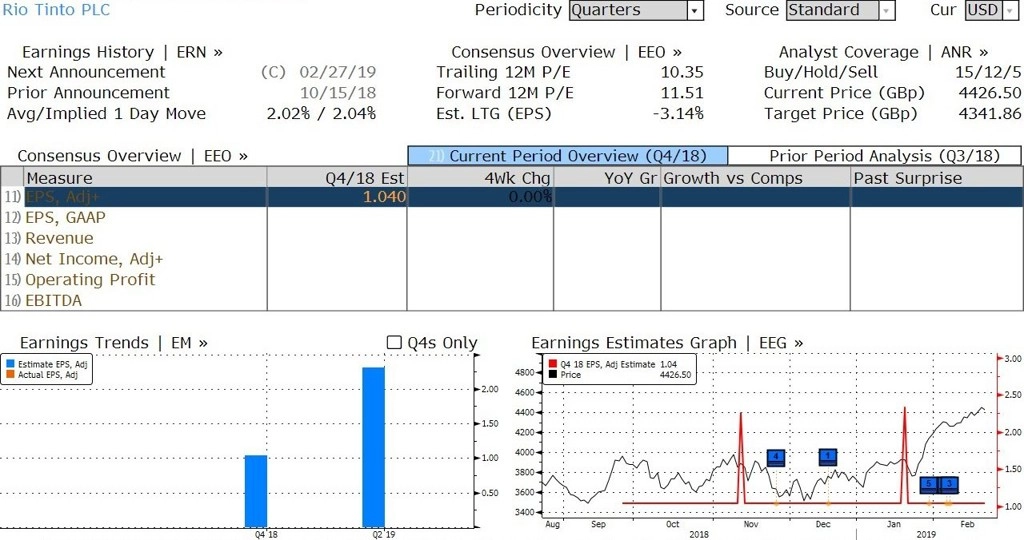Click the Forward 12M P/E value 11.51

(682, 93)
